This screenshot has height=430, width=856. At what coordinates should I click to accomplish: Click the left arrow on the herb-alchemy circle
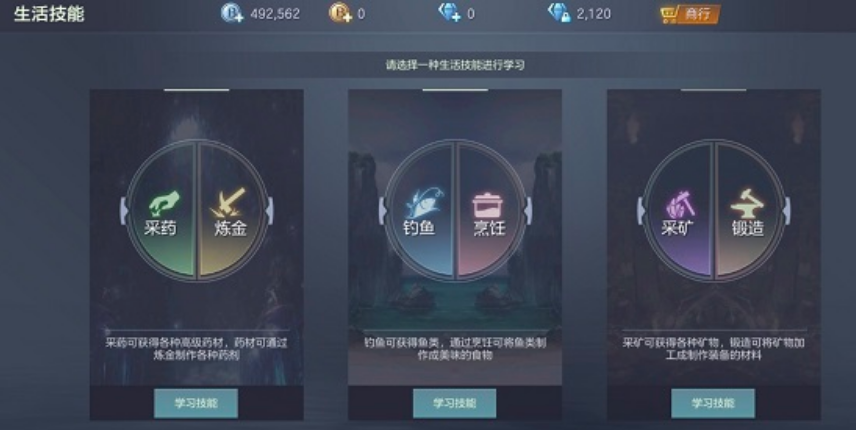click(124, 211)
